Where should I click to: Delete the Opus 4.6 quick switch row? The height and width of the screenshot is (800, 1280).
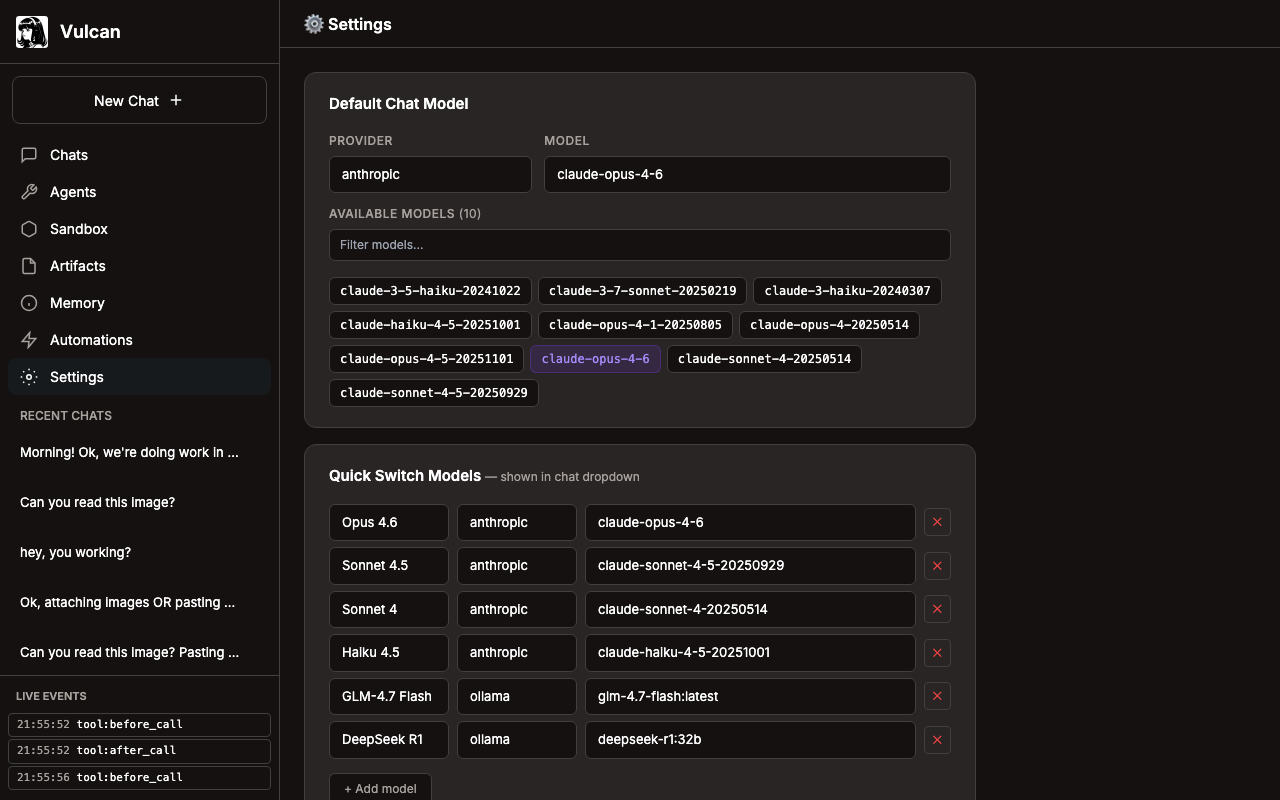[937, 522]
